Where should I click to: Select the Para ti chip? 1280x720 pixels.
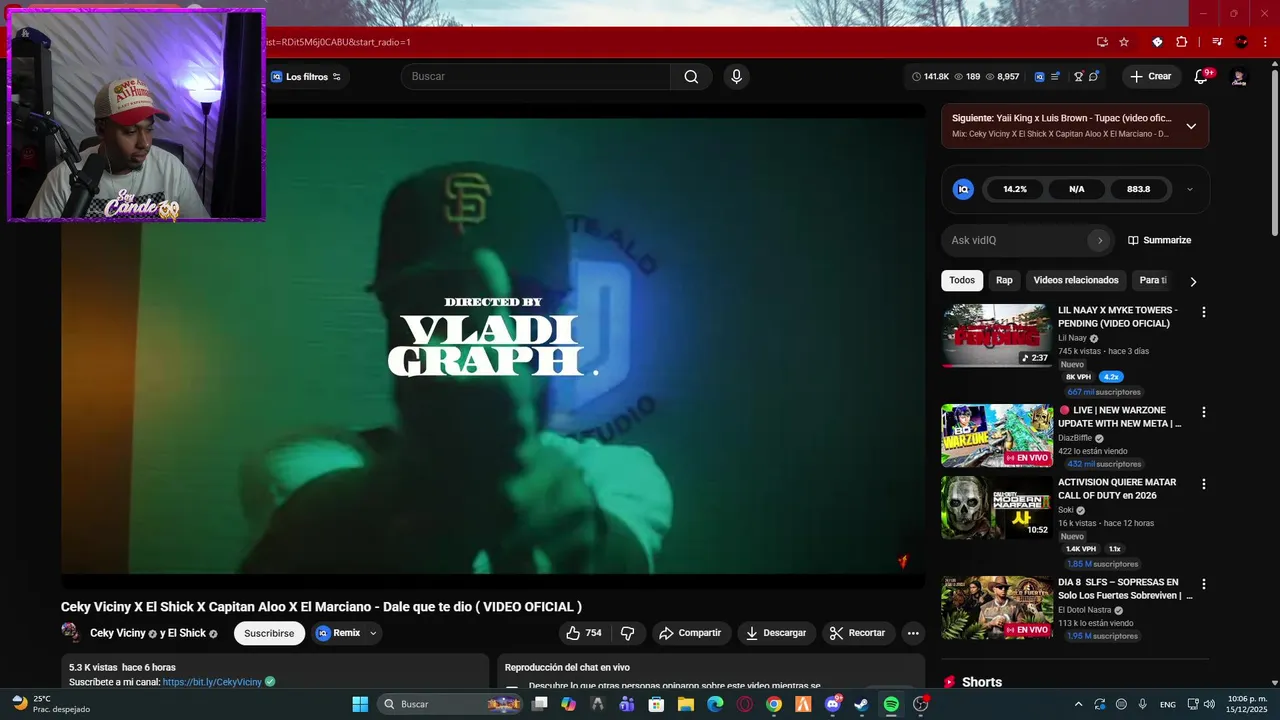(1153, 280)
